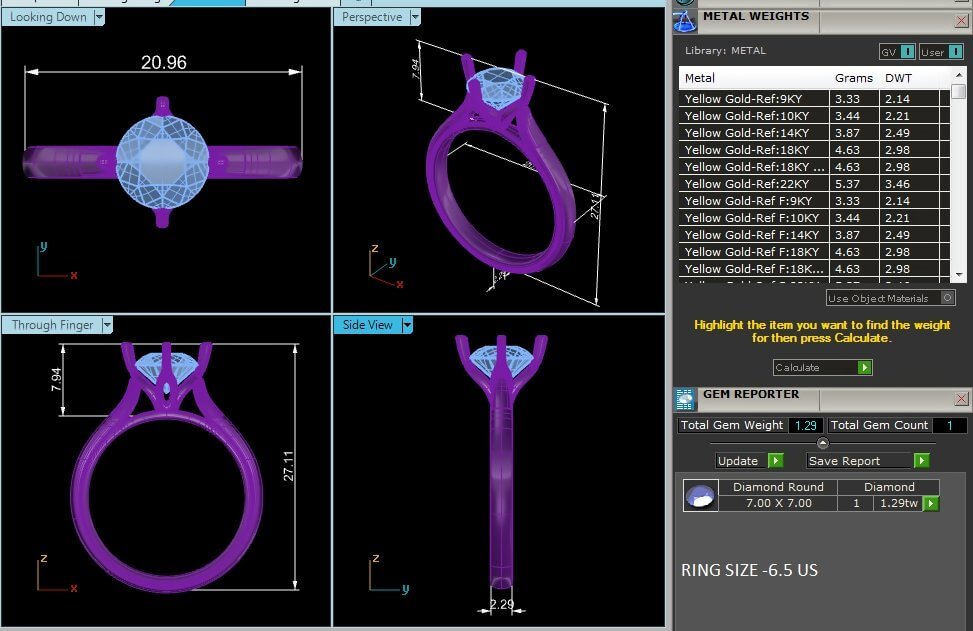Screen dimensions: 973x631
Task: Click the Grams column header
Action: pyautogui.click(x=853, y=78)
